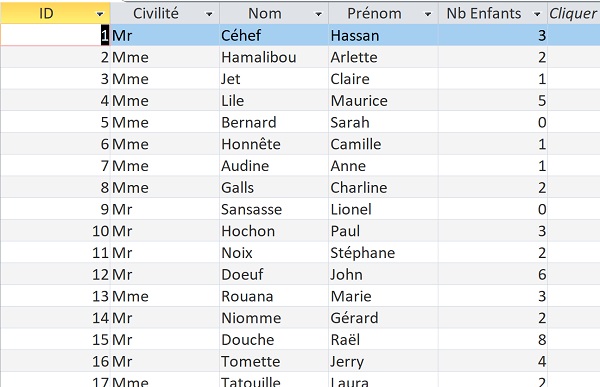Open the Nom column dropdown arrow
The width and height of the screenshot is (600, 387).
pos(318,14)
